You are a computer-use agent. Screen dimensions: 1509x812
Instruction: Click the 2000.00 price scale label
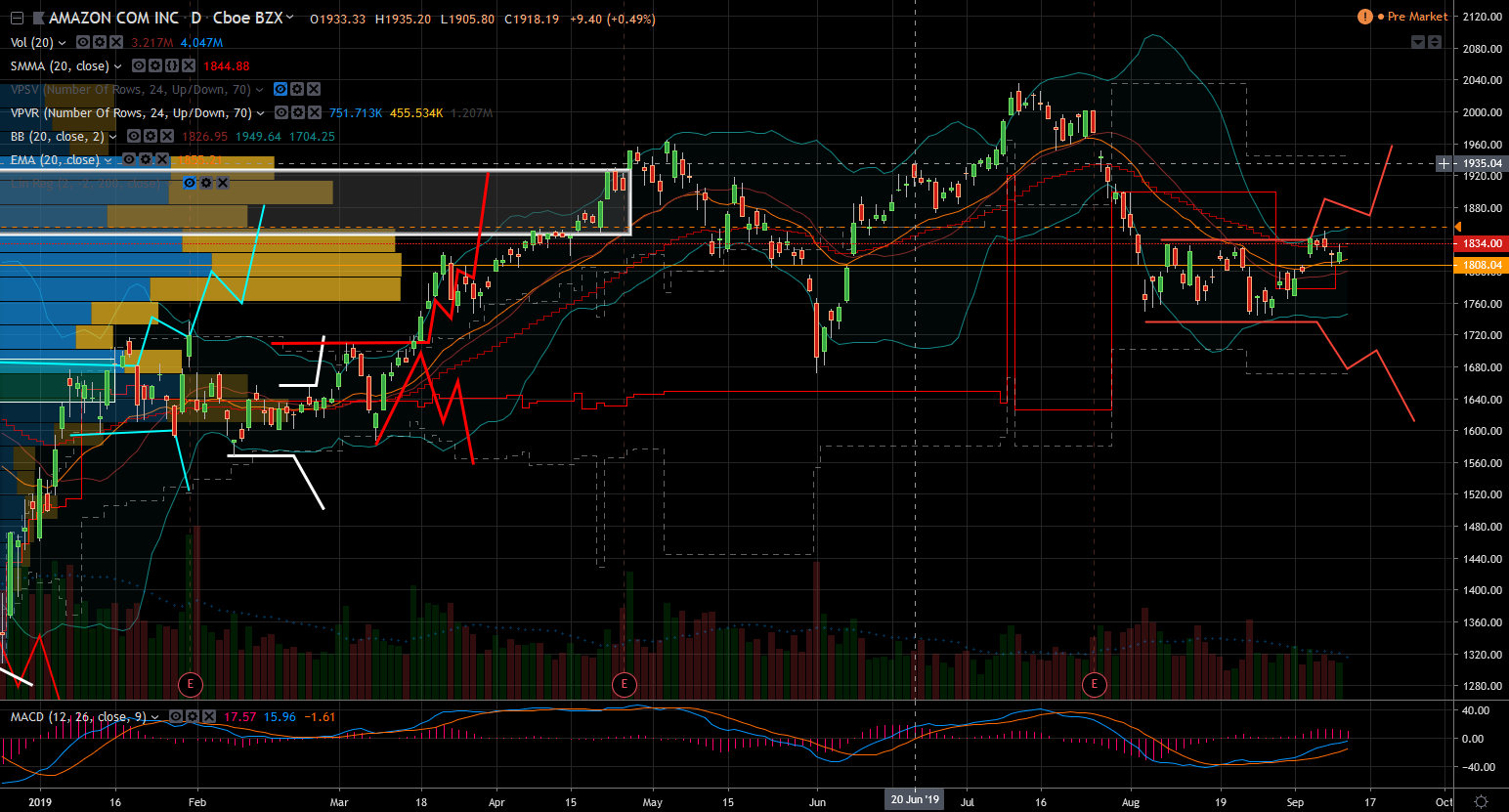[1482, 112]
